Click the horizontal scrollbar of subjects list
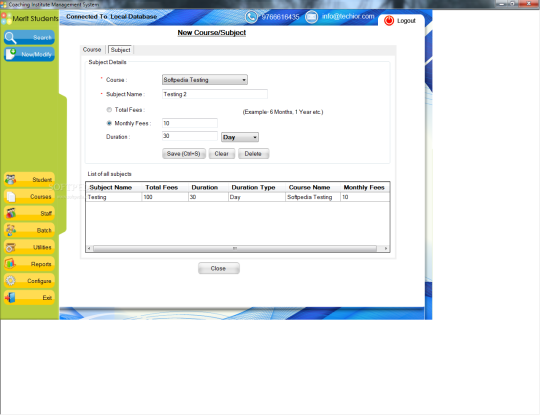540x415 pixels. (x=235, y=248)
